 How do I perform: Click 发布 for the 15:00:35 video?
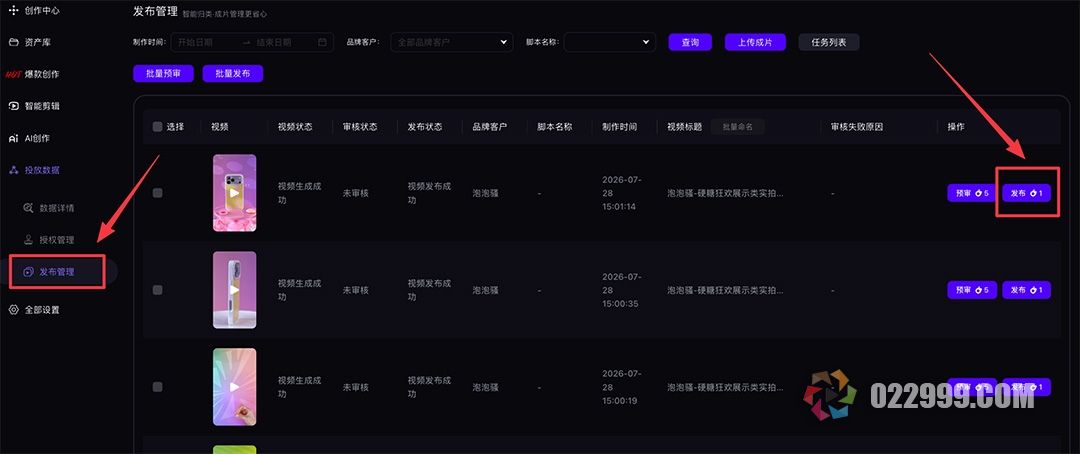click(x=1026, y=290)
